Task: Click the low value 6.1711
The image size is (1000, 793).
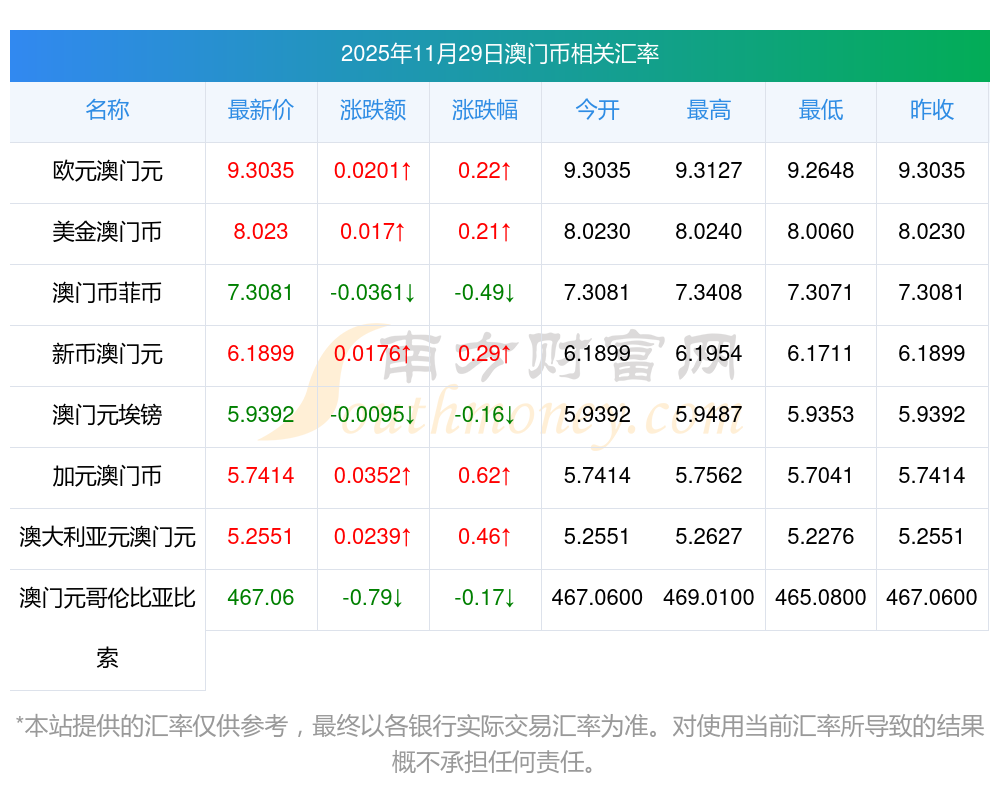Action: click(x=820, y=353)
